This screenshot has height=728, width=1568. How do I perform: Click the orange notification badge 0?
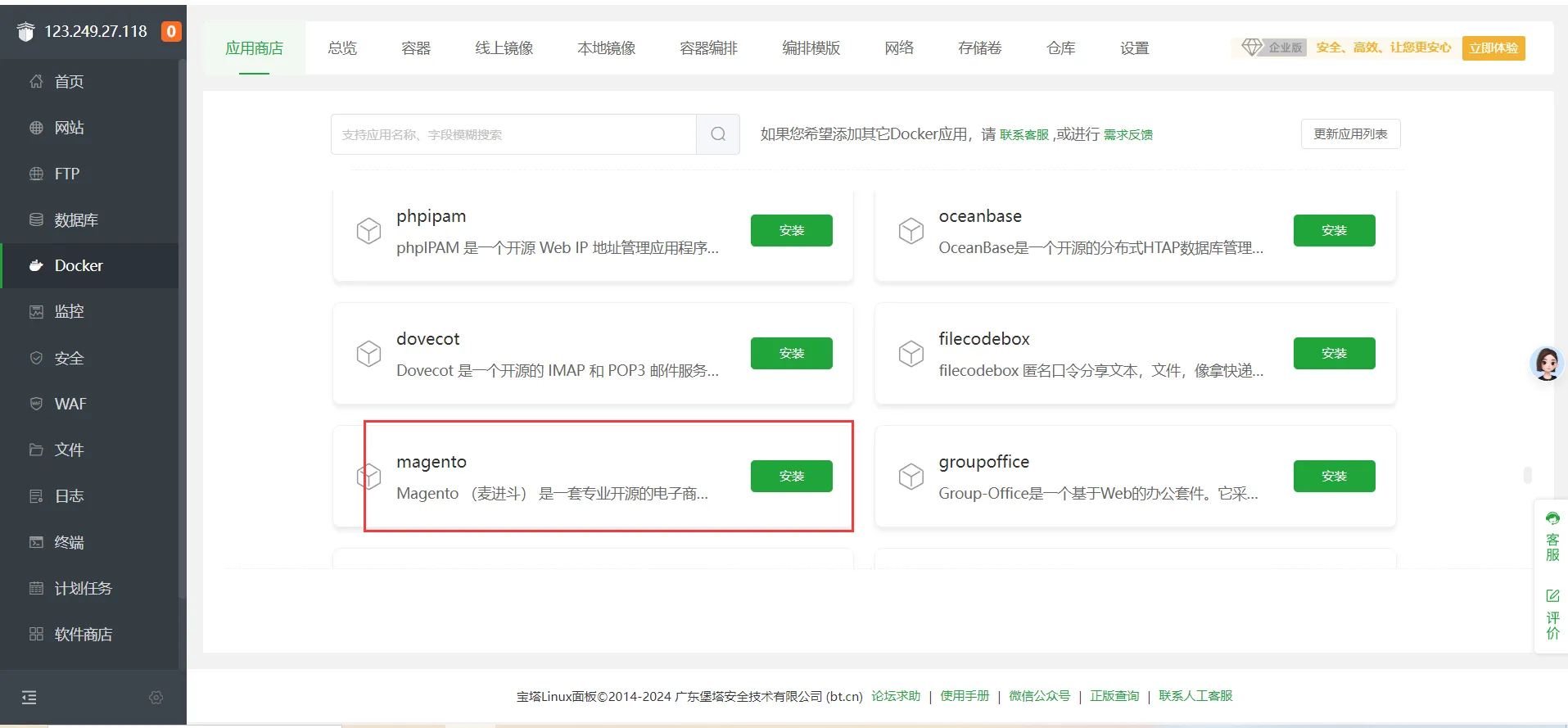(171, 32)
